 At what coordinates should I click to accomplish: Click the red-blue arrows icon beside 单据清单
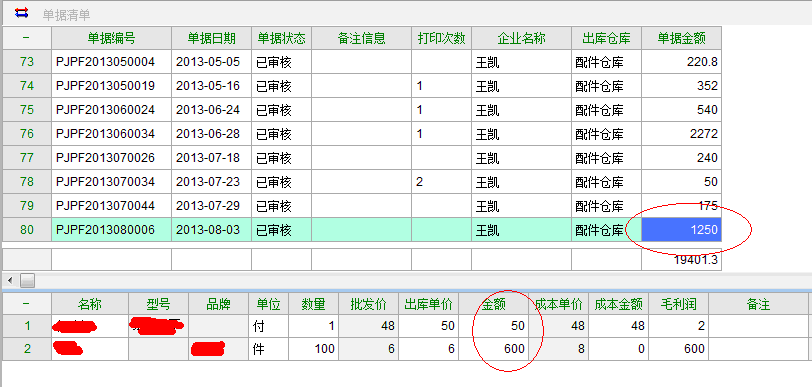(x=21, y=13)
